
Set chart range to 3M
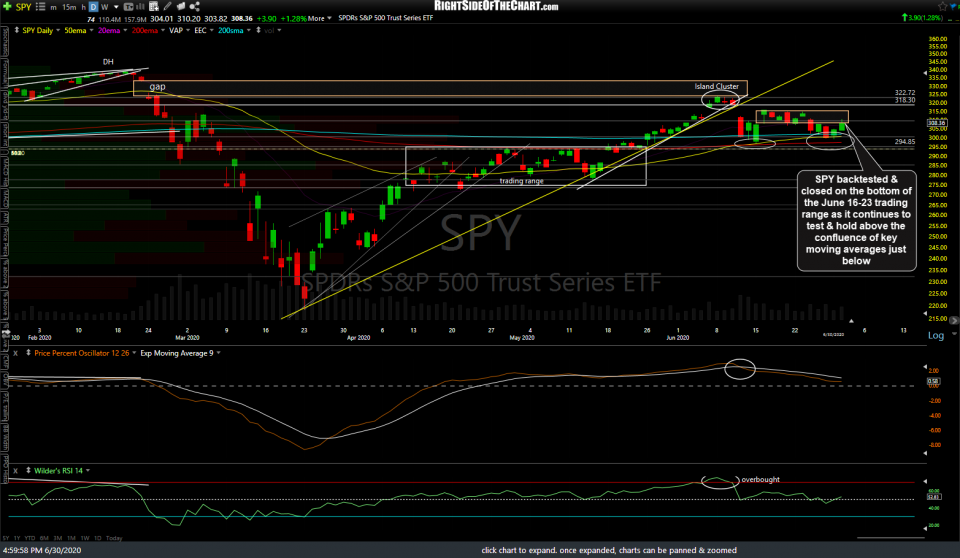(x=58, y=538)
